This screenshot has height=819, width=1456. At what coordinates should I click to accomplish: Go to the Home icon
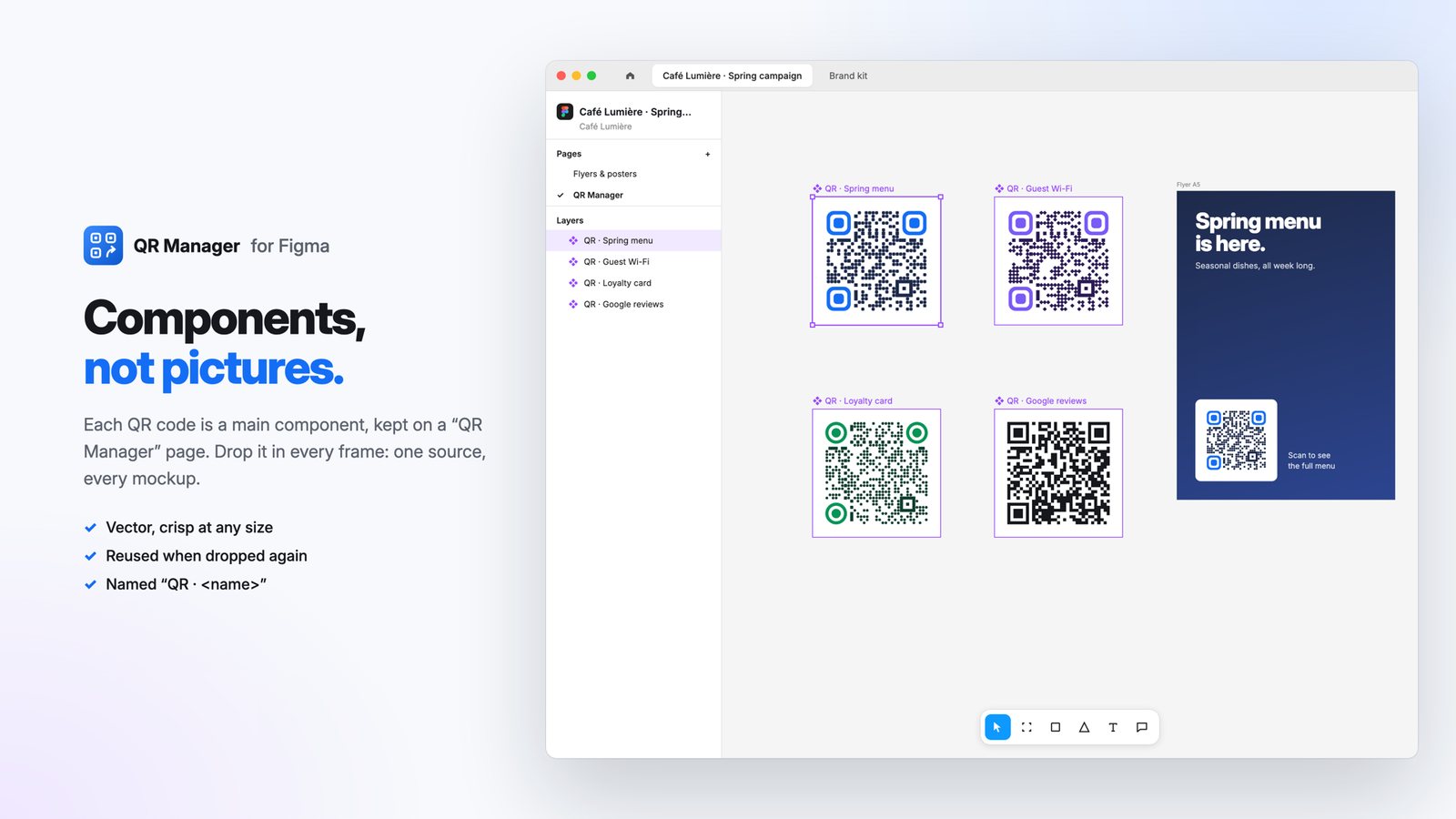point(630,76)
